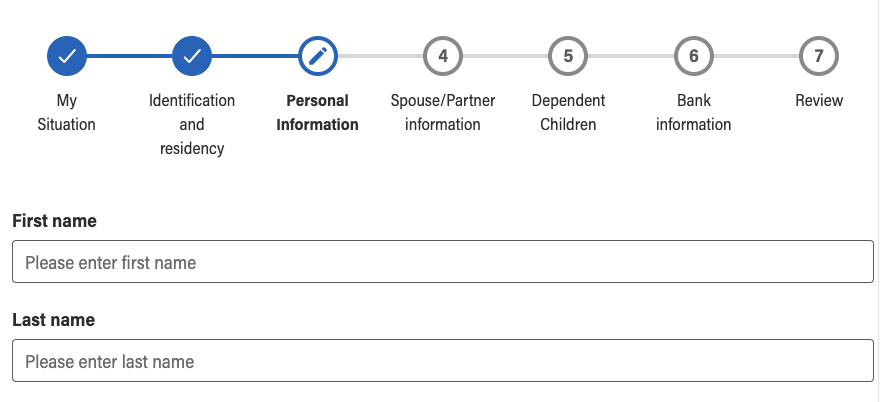Switch to "Dependent Children" step label
This screenshot has width=880, height=402.
[568, 113]
